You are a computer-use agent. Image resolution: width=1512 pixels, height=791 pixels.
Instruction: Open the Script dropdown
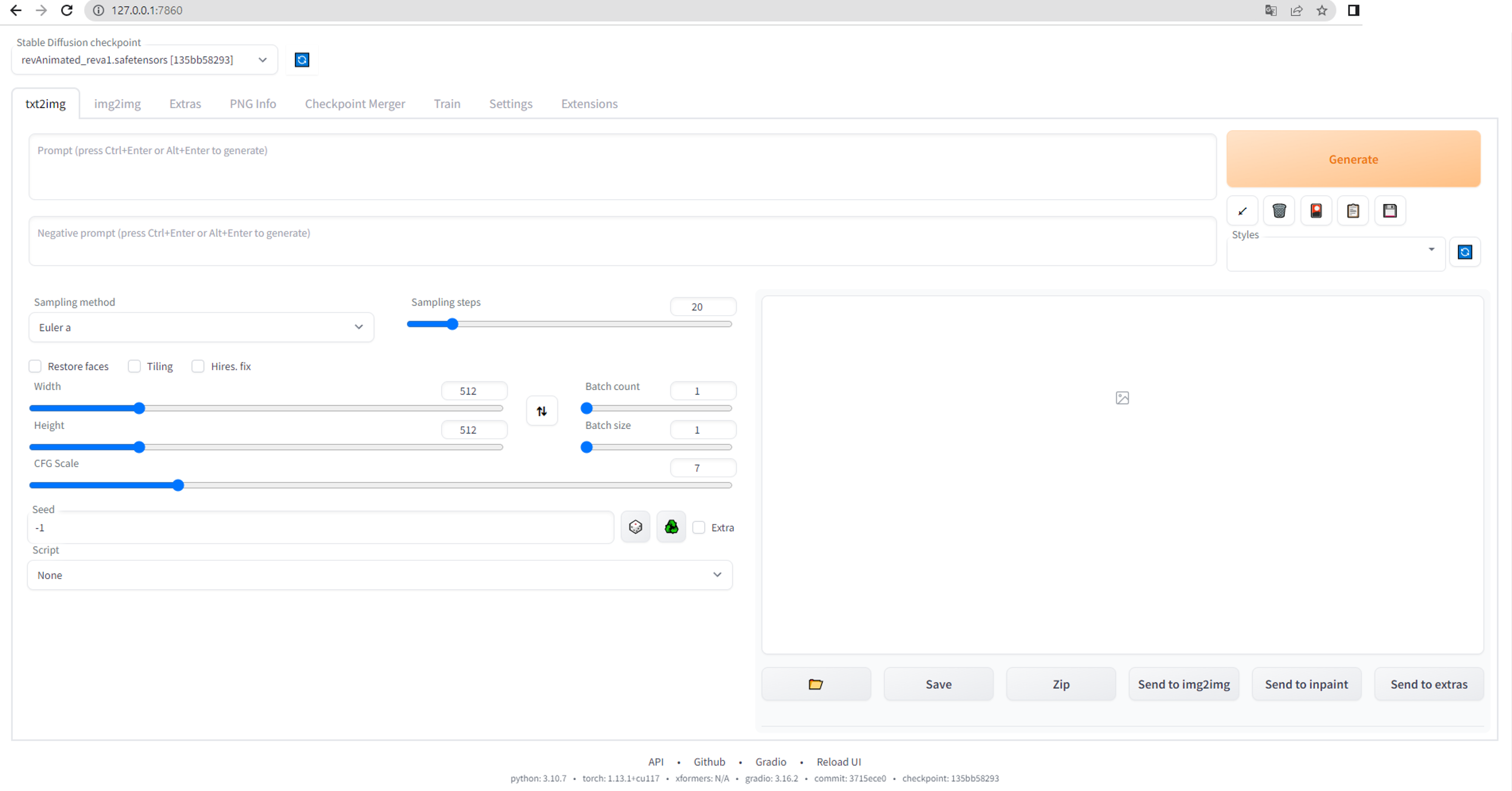379,575
